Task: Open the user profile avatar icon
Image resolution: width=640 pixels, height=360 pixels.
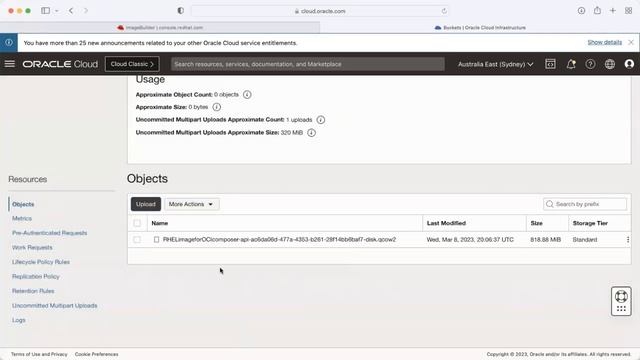Action: click(x=629, y=64)
